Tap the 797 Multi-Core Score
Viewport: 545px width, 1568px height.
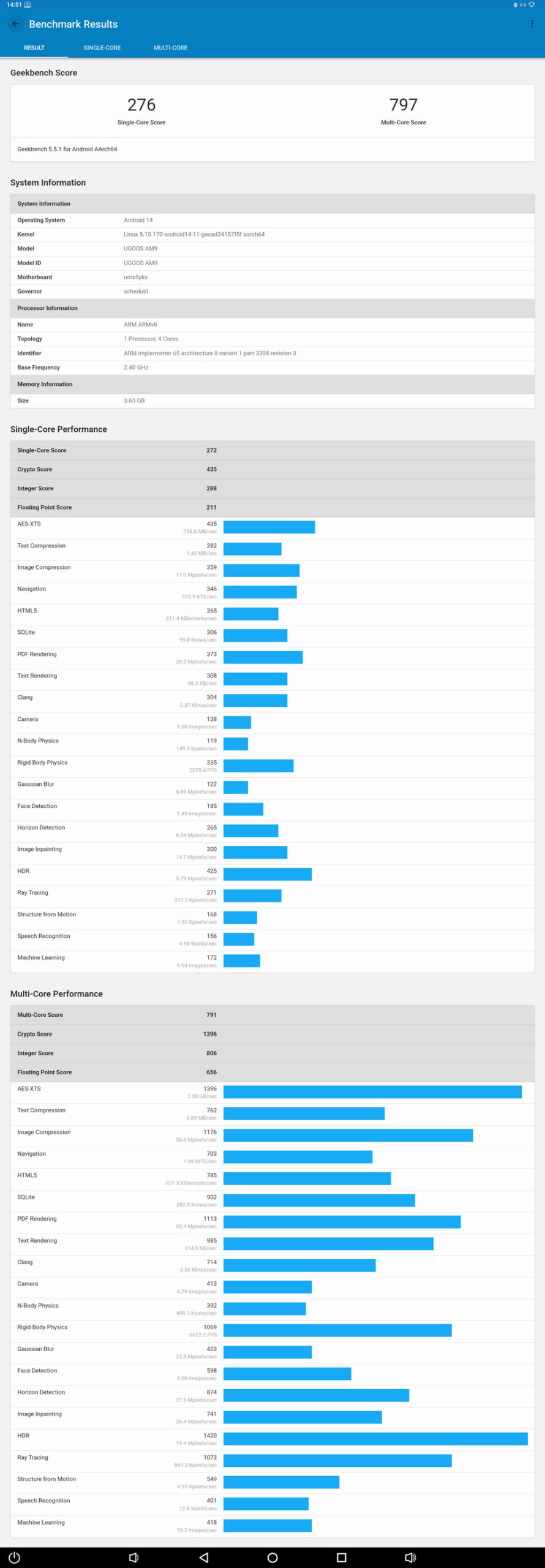coord(403,105)
